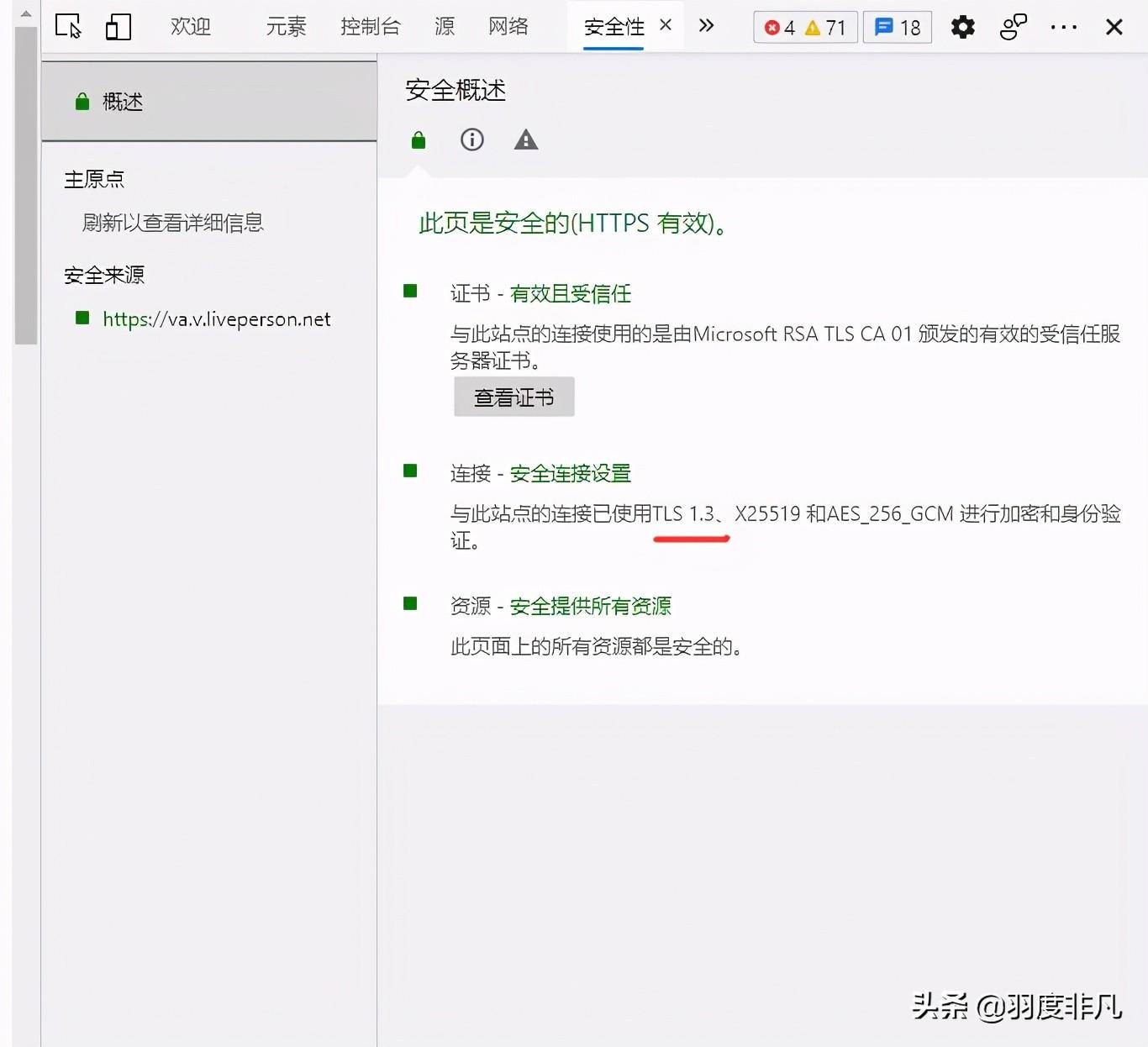Click the 安全概述 heading

(456, 90)
